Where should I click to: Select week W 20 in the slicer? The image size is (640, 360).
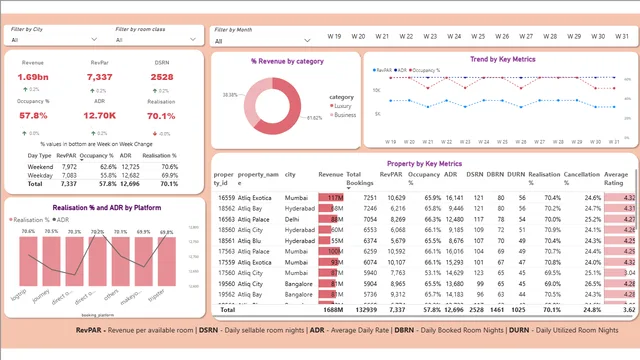(358, 36)
